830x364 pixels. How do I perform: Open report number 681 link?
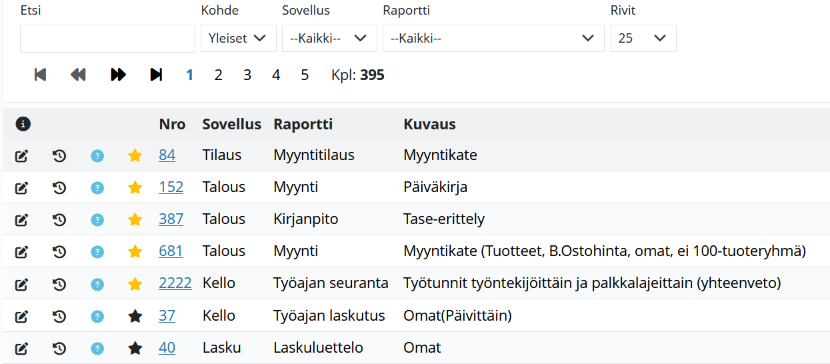click(x=171, y=251)
